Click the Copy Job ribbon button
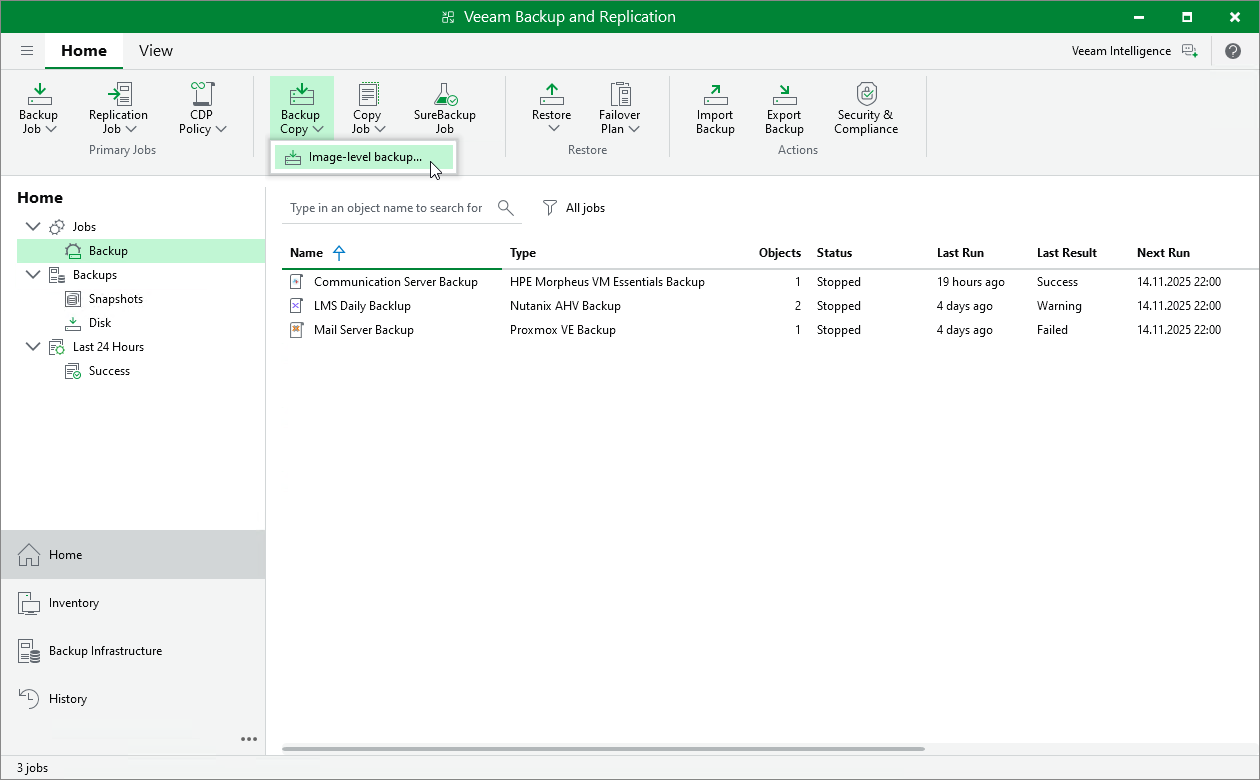Image resolution: width=1260 pixels, height=780 pixels. [x=367, y=108]
